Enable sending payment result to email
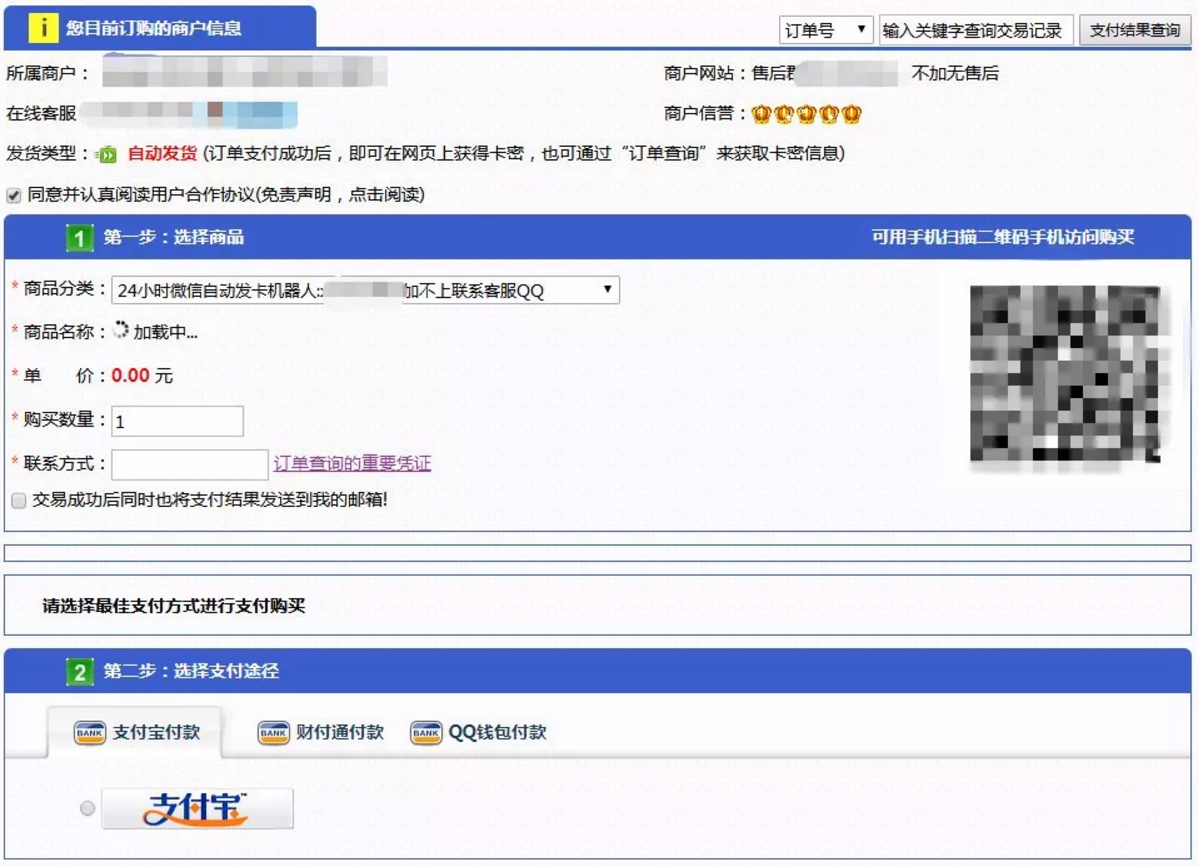The width and height of the screenshot is (1199, 866). (18, 501)
